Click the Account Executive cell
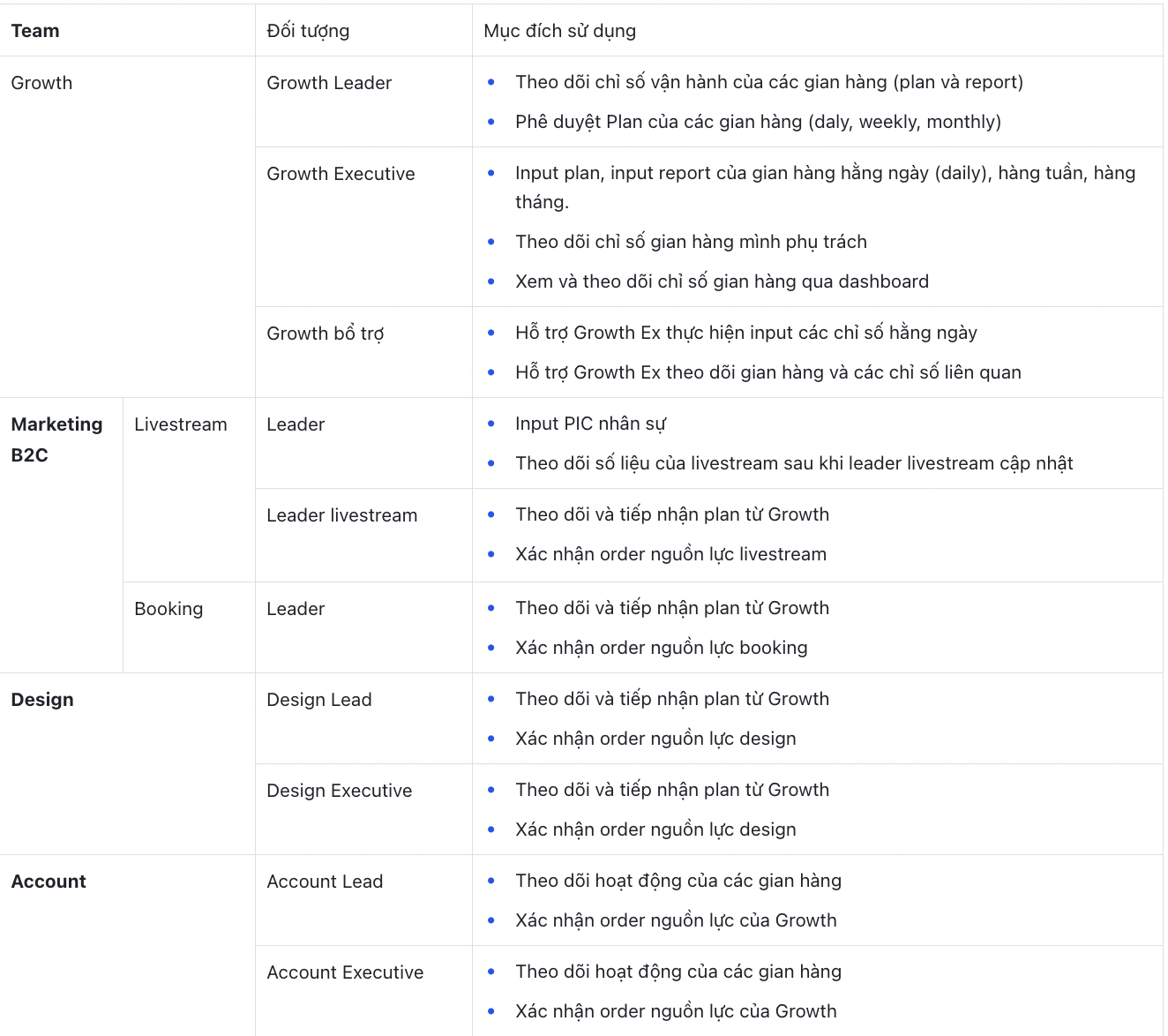 345,972
